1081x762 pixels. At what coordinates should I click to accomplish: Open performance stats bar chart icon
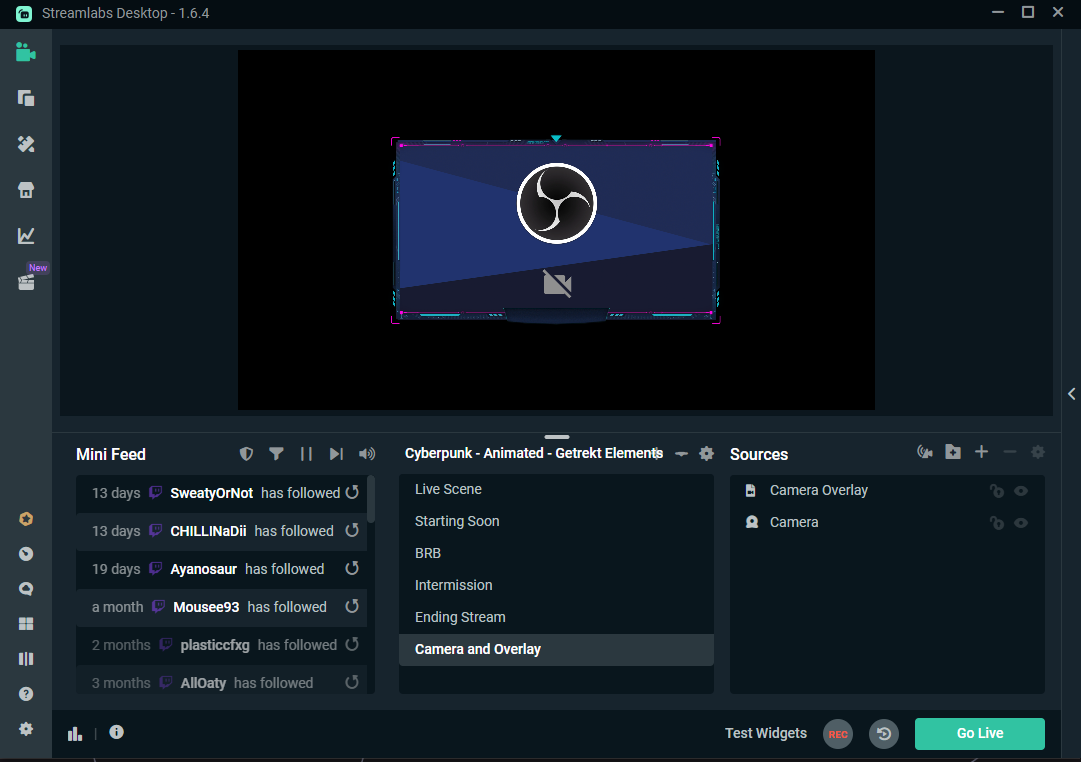click(75, 733)
